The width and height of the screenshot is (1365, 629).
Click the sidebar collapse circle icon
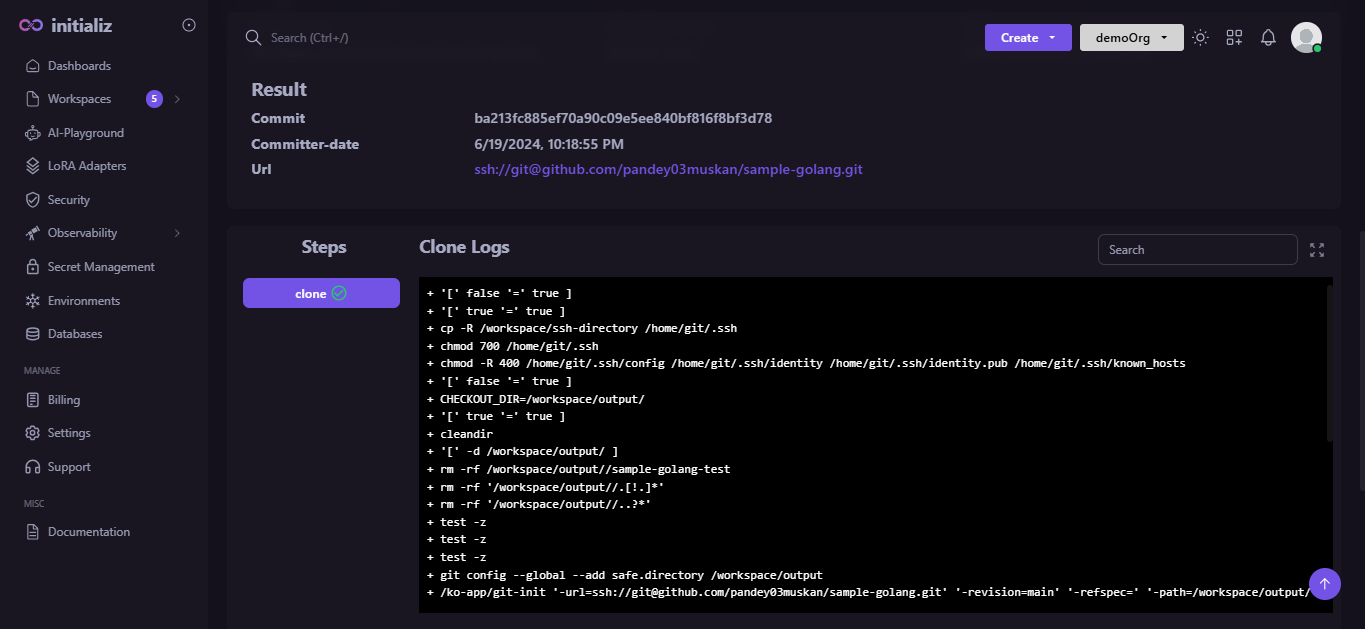coord(189,25)
